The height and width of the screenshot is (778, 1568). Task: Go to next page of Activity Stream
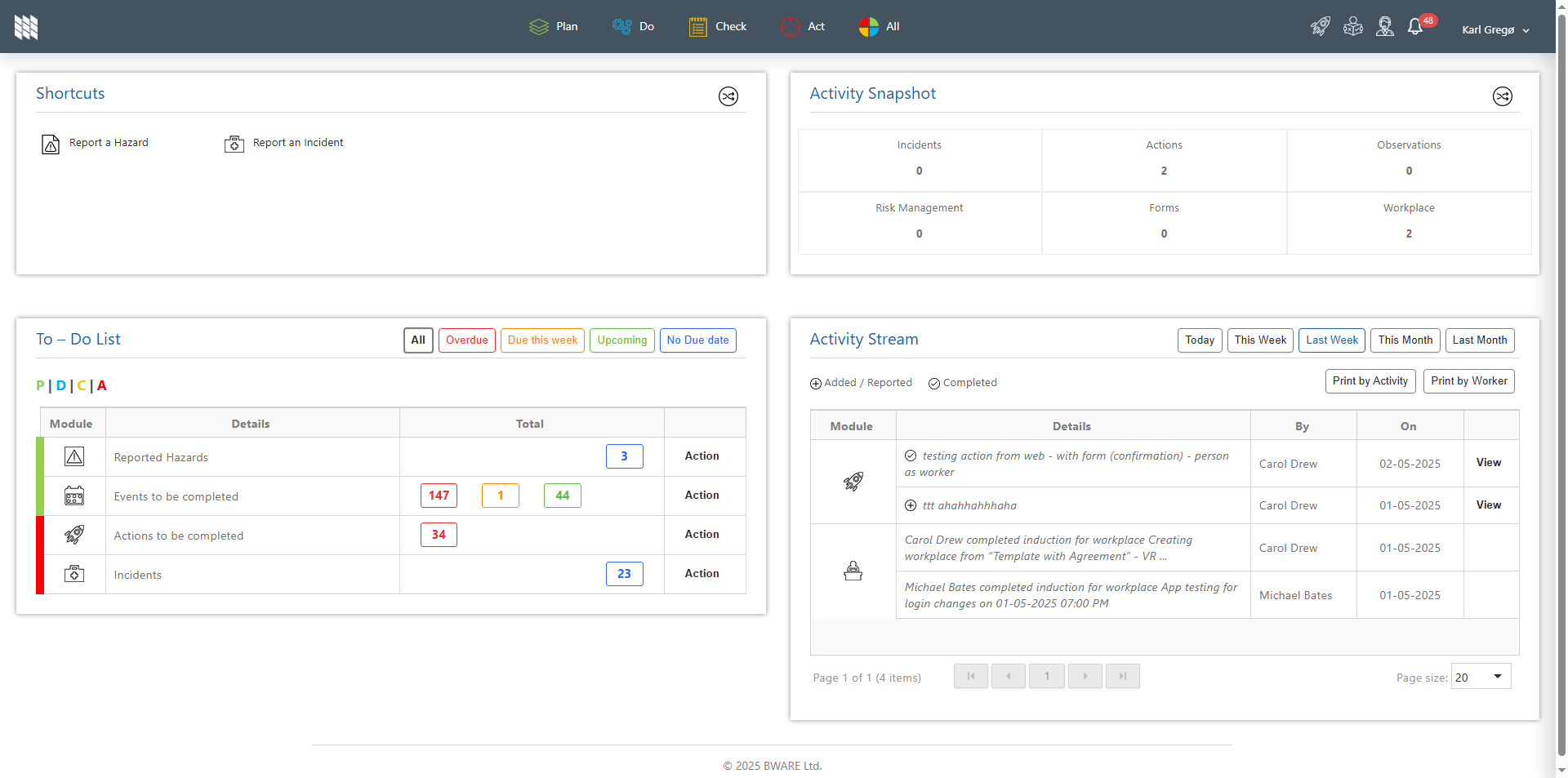1085,676
